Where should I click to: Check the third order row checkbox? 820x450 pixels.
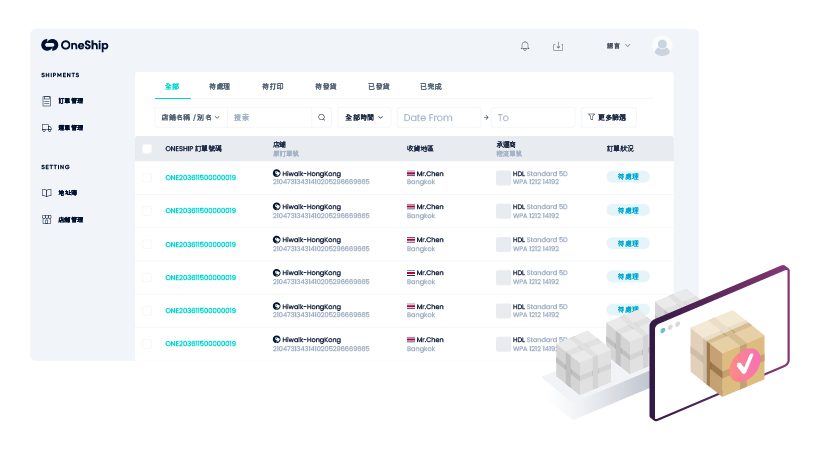[x=147, y=244]
